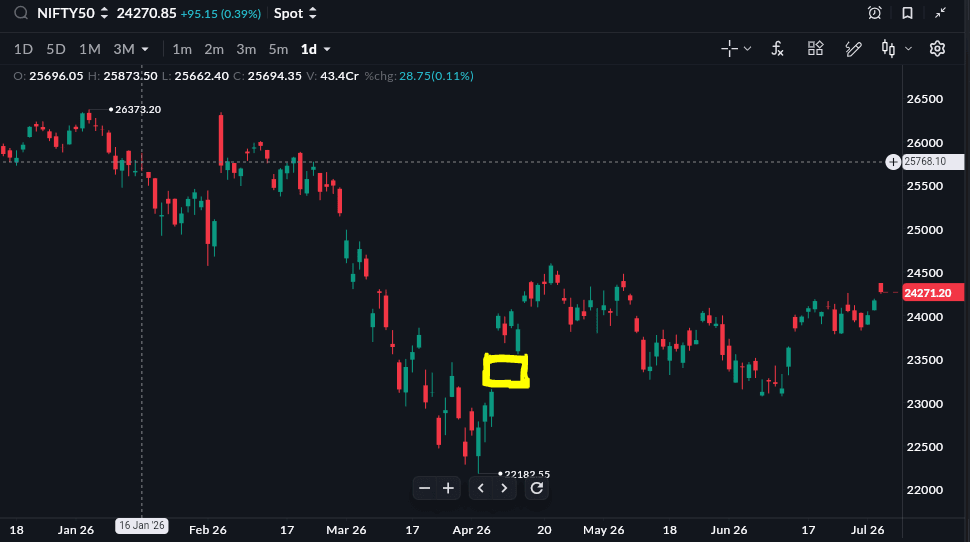Expand the chart type options arrow
Viewport: 970px width, 542px height.
(x=908, y=48)
